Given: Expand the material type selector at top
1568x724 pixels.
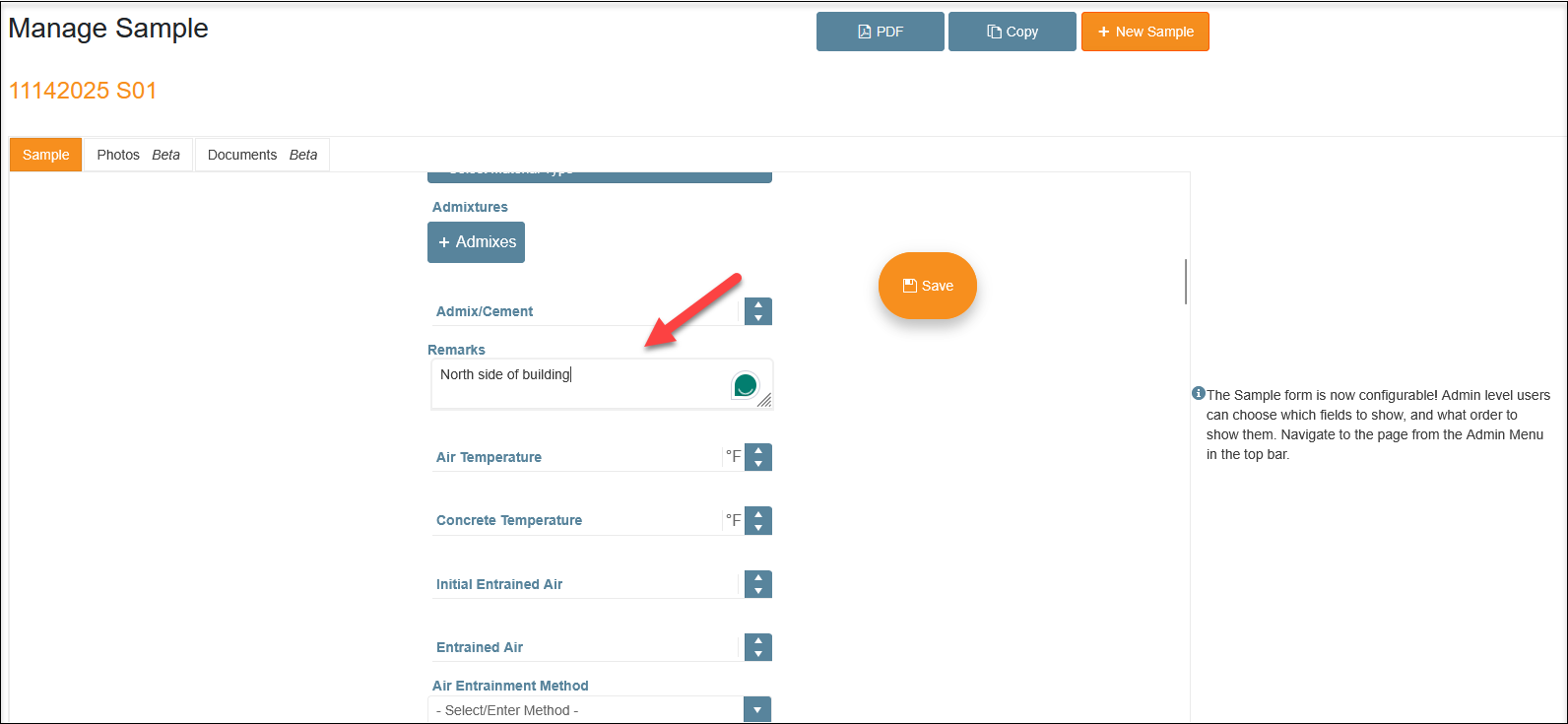Looking at the screenshot, I should (x=599, y=174).
